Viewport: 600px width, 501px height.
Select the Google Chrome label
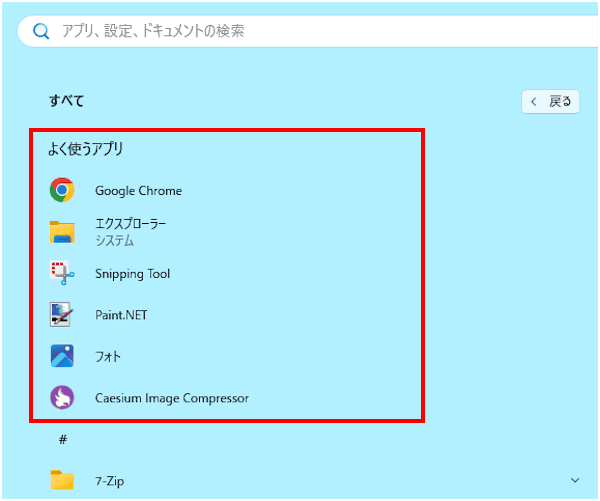tap(139, 191)
